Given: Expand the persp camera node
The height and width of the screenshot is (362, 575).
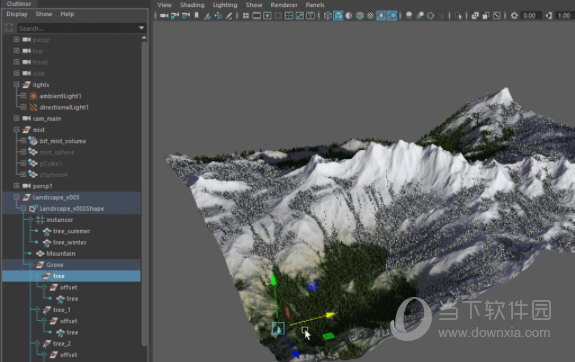Looking at the screenshot, I should [x=16, y=40].
